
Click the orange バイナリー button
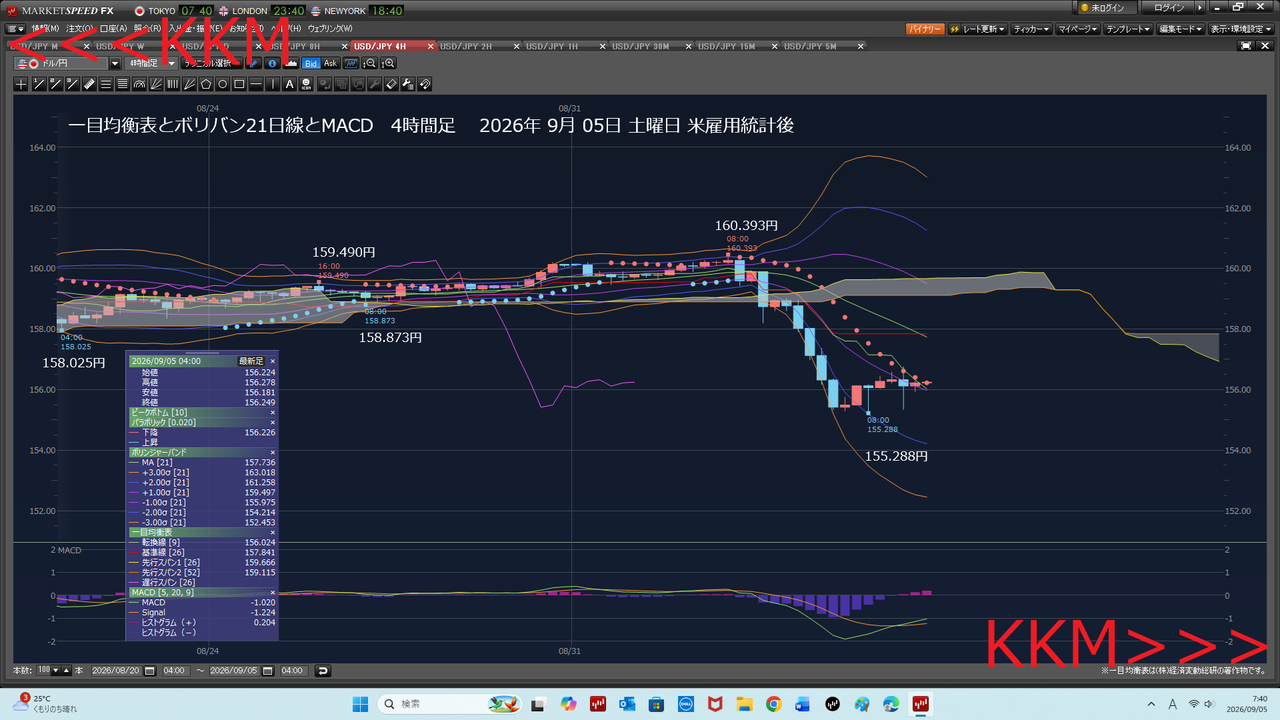(x=925, y=29)
